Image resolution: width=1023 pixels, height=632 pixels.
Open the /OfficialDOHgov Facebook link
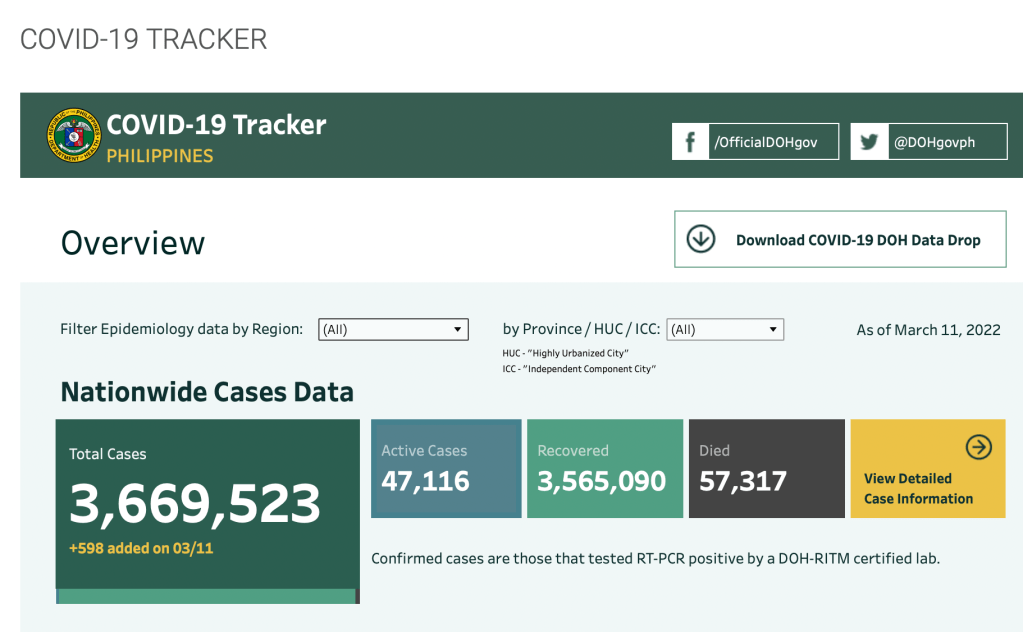point(766,142)
